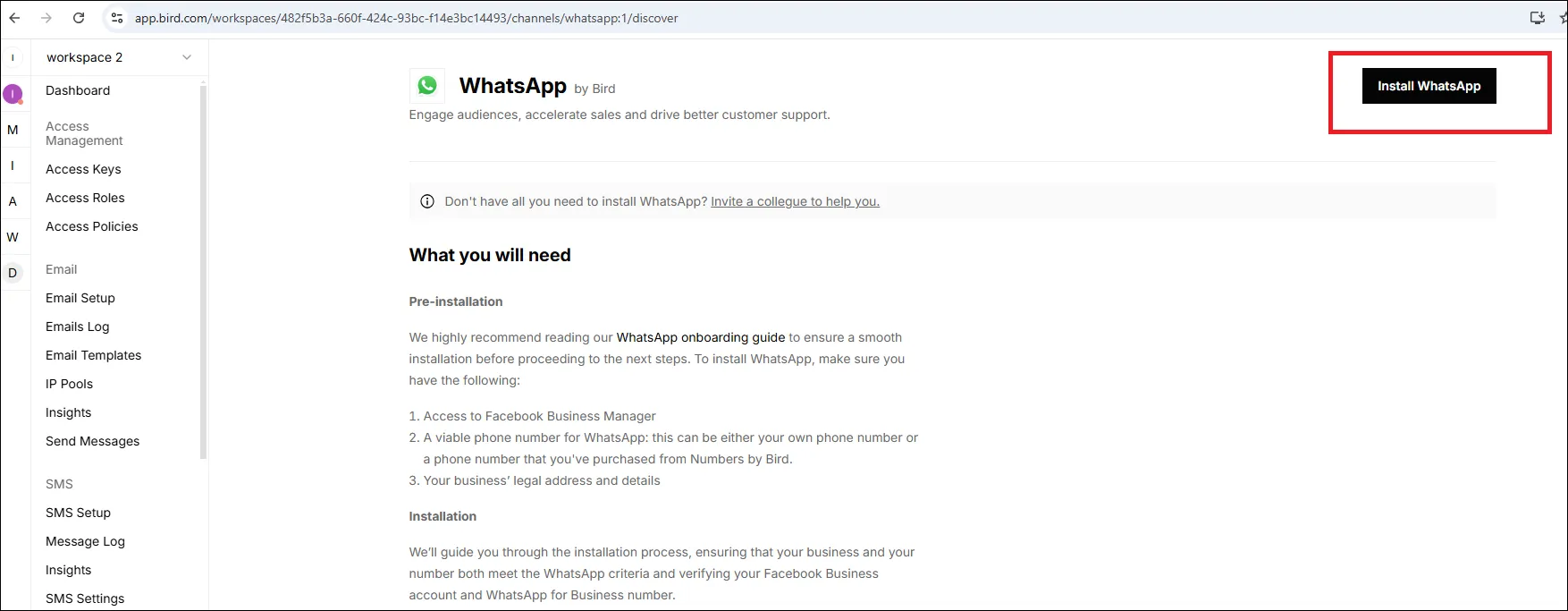This screenshot has width=1568, height=611.
Task: Go to Access Roles
Action: (85, 198)
